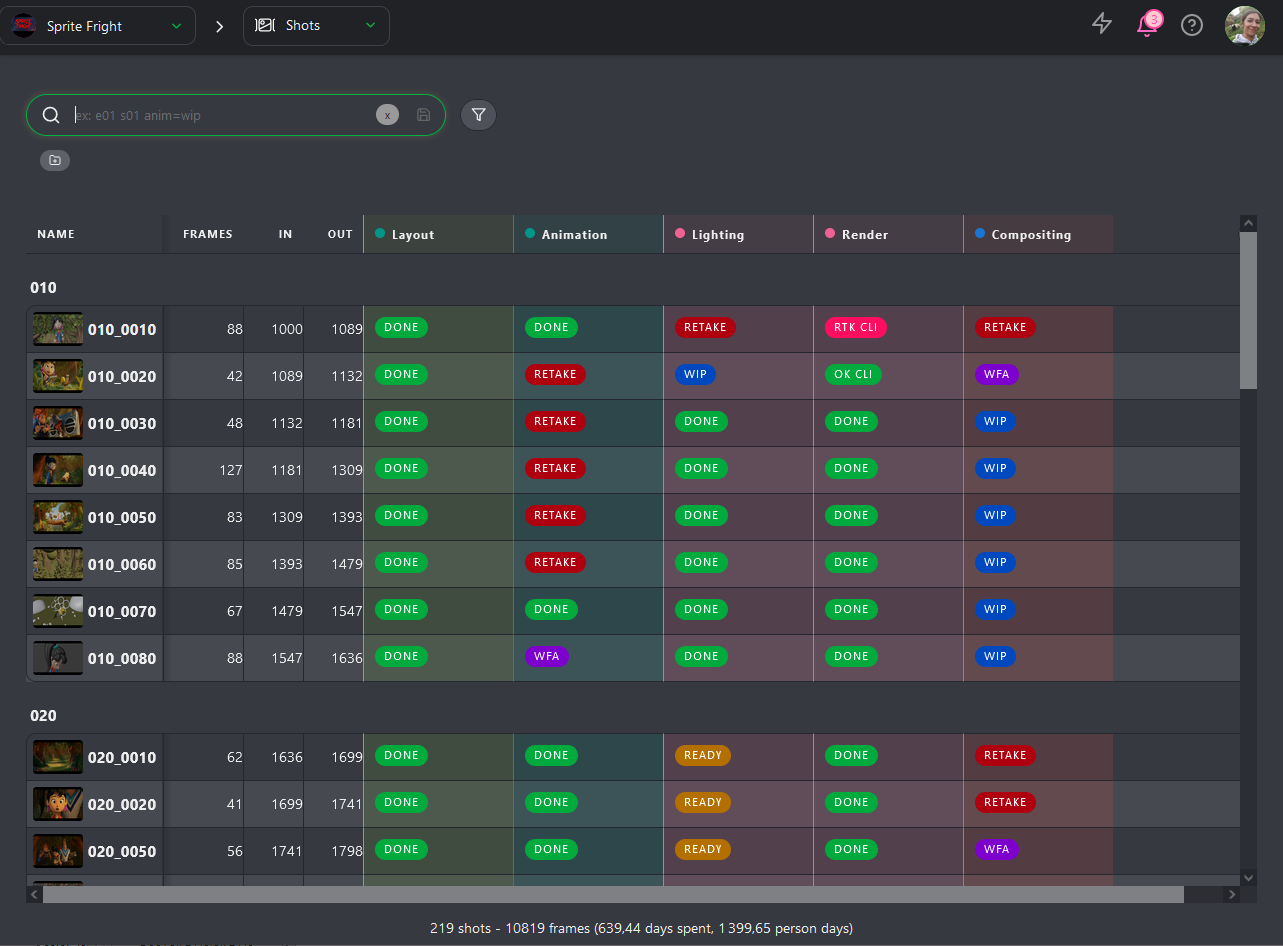Click the Compositing column header
The image size is (1283, 946).
click(1031, 235)
